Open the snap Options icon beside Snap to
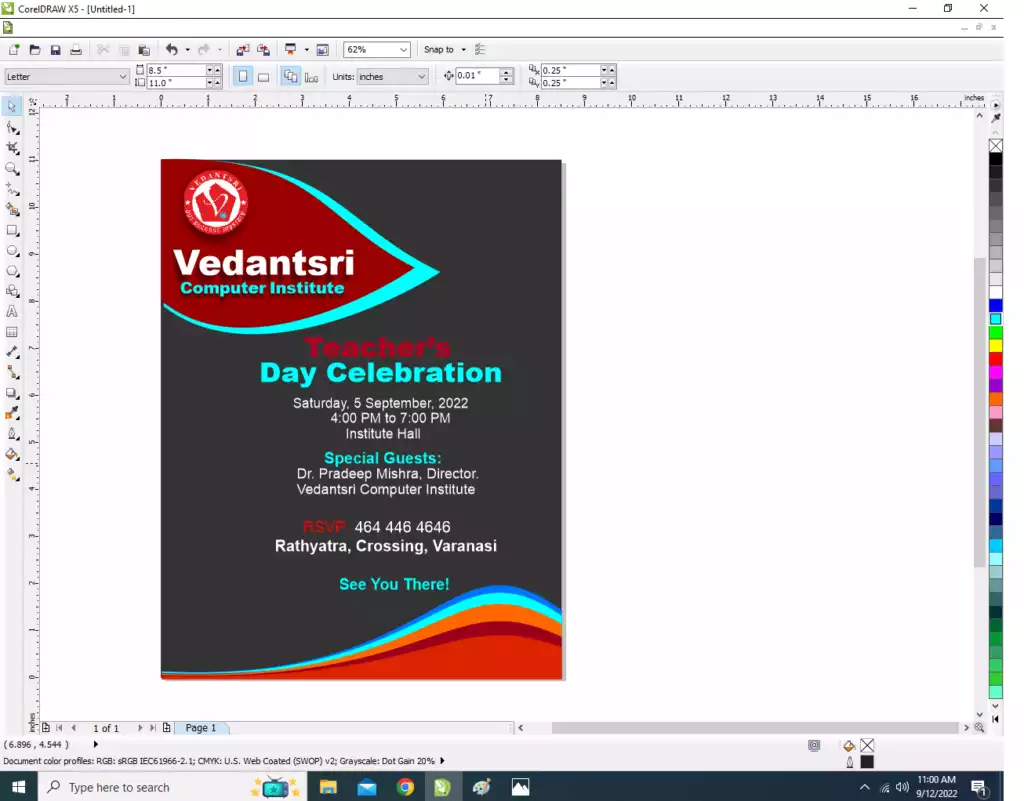Image resolution: width=1024 pixels, height=801 pixels. [480, 50]
